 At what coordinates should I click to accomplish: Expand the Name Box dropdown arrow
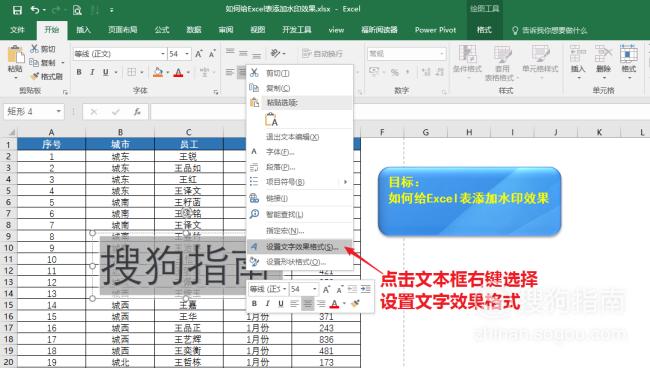click(58, 111)
